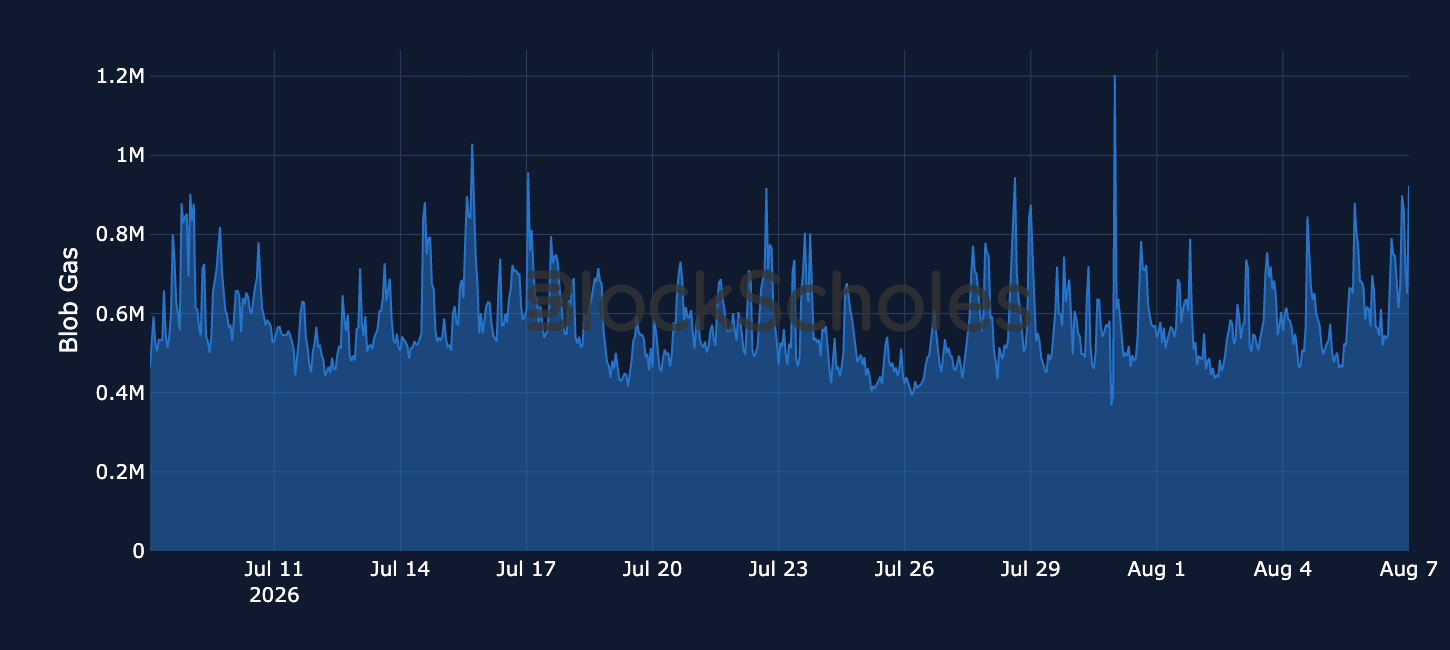1450x650 pixels.
Task: Select the 1M y-axis tick label
Action: (x=130, y=156)
